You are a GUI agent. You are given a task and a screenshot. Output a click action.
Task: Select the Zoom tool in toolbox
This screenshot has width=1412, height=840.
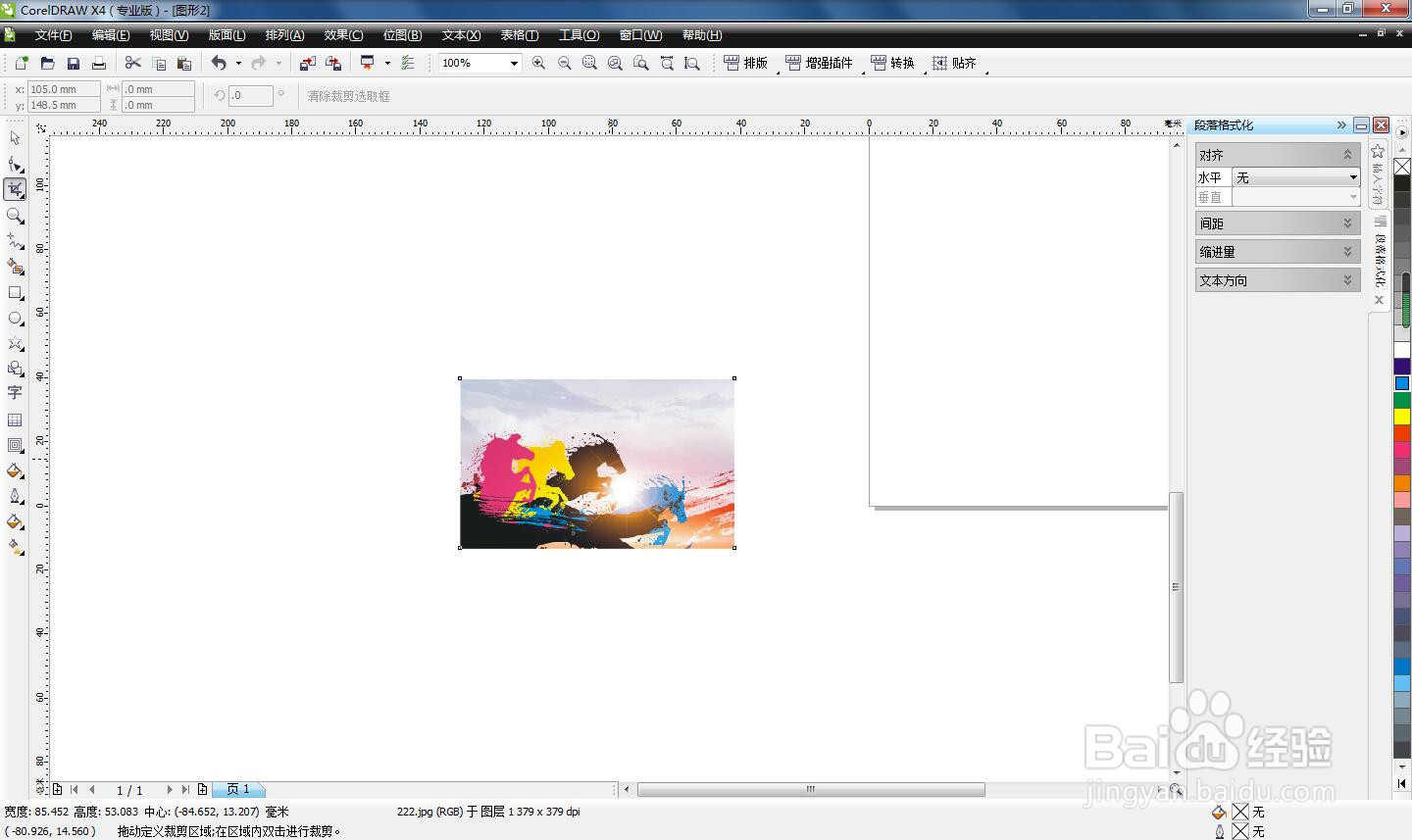point(15,215)
